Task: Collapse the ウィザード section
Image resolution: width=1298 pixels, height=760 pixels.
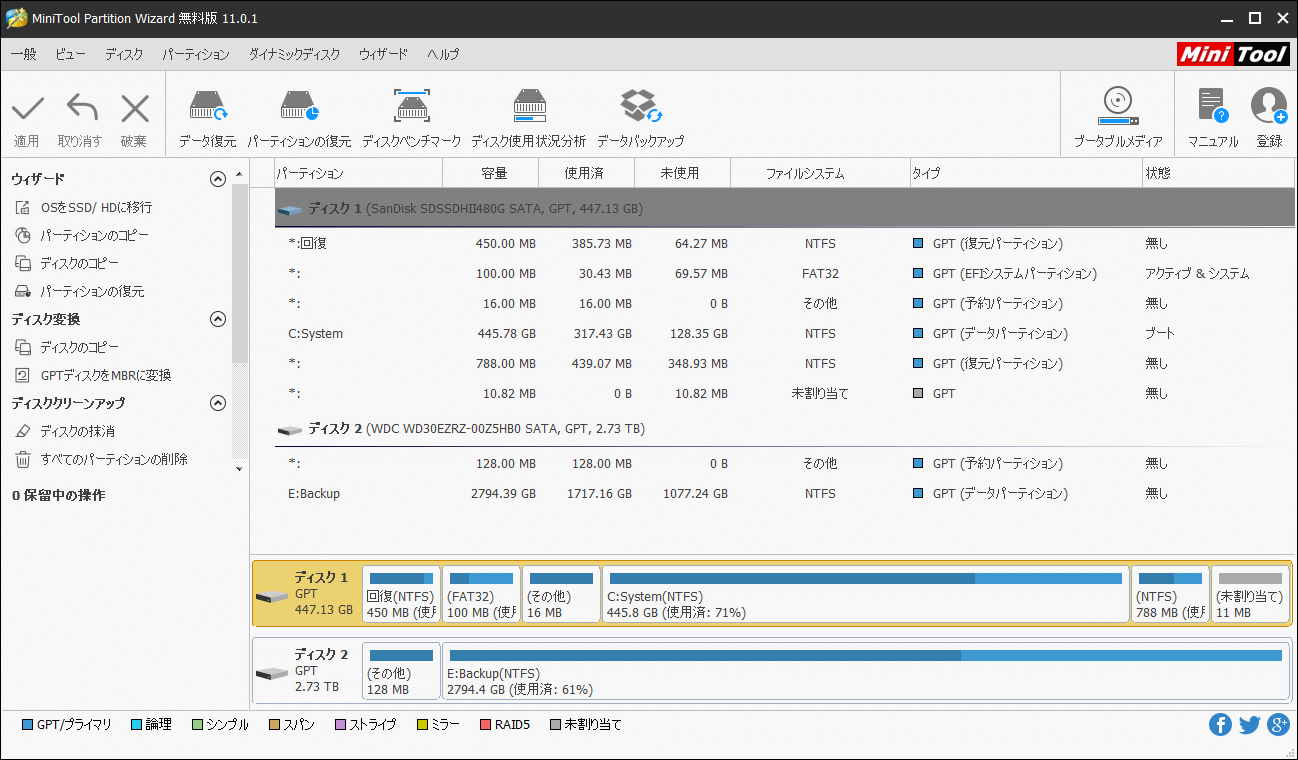Action: click(x=217, y=179)
